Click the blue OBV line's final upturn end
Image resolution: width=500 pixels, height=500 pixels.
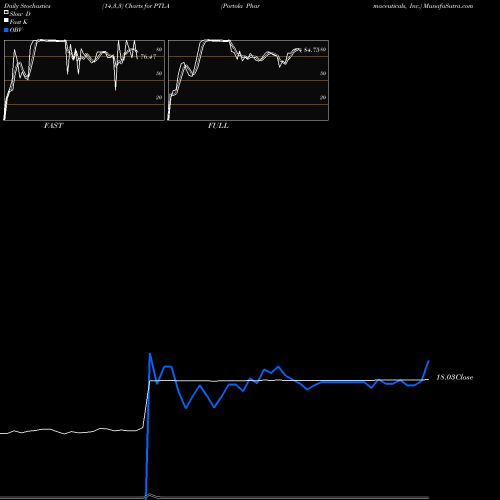(429, 361)
